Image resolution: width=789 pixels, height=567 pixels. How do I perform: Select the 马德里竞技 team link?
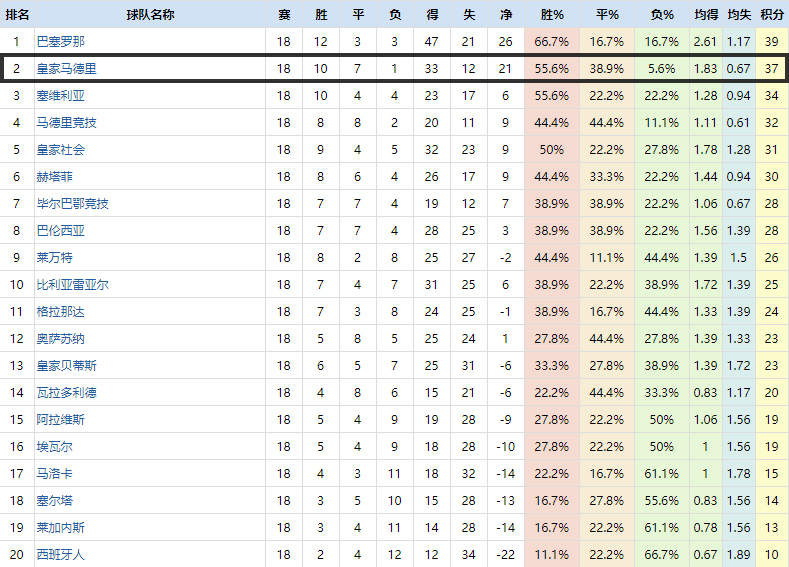[x=66, y=122]
